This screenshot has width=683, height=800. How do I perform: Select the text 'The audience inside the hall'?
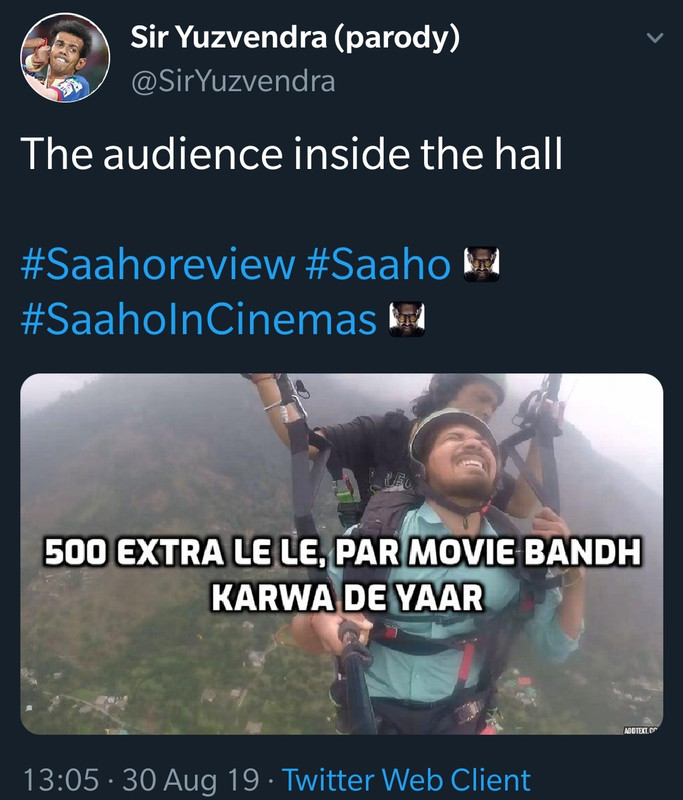(x=292, y=153)
